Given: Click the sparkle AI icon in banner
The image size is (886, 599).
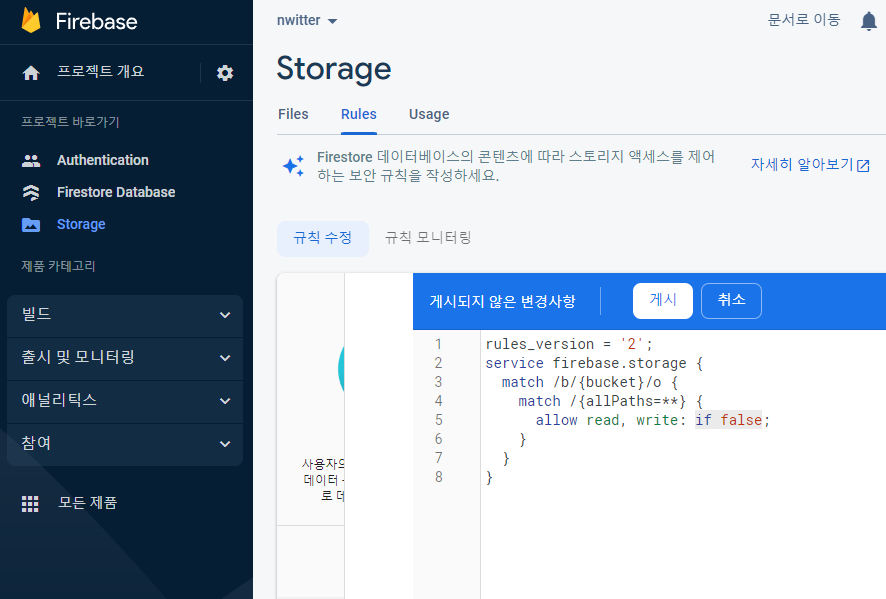Looking at the screenshot, I should [x=293, y=166].
